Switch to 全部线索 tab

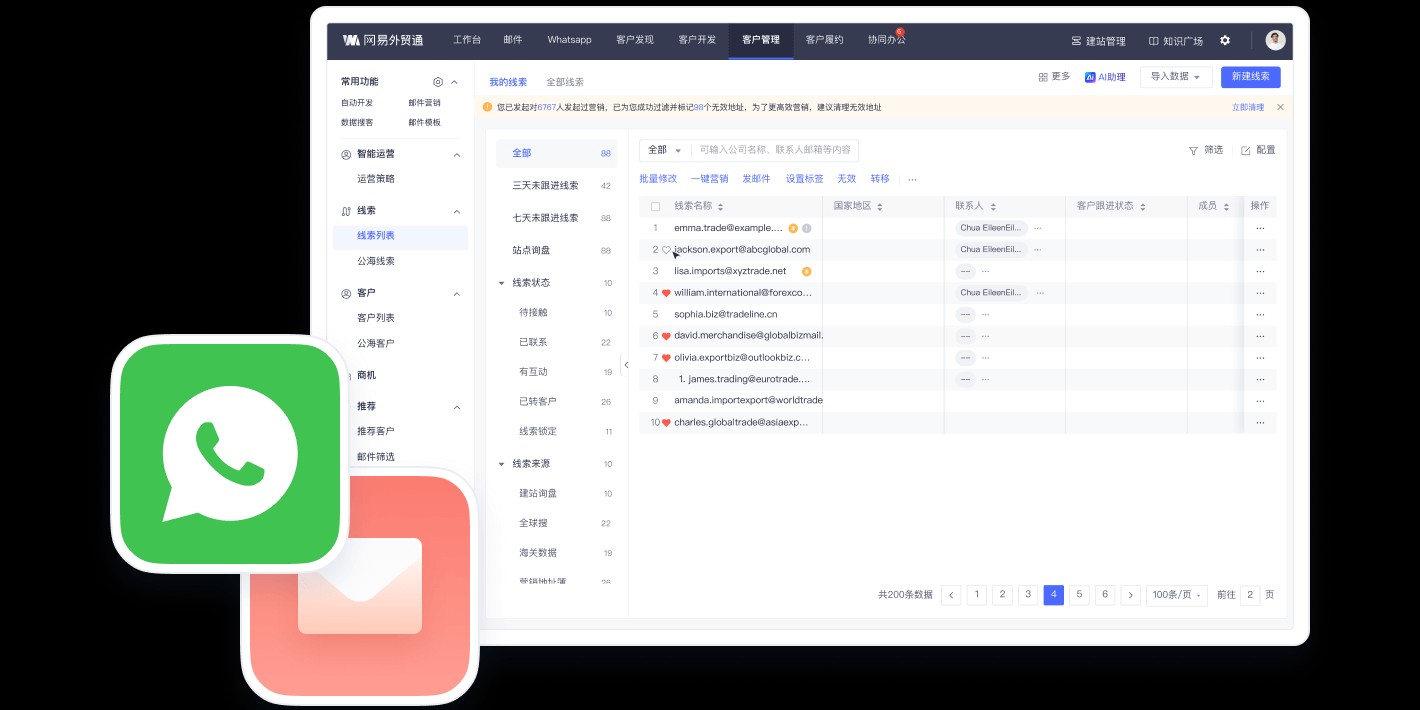(565, 82)
